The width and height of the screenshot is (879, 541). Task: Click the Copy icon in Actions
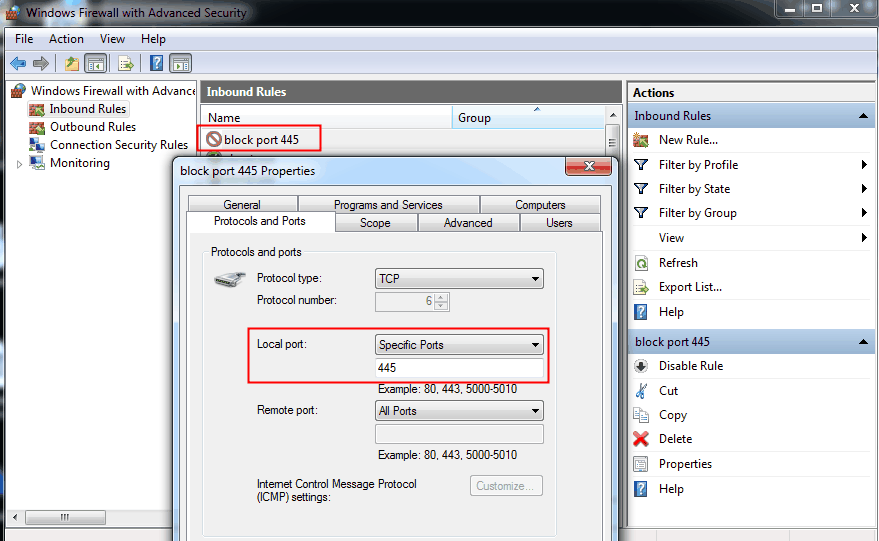(641, 415)
